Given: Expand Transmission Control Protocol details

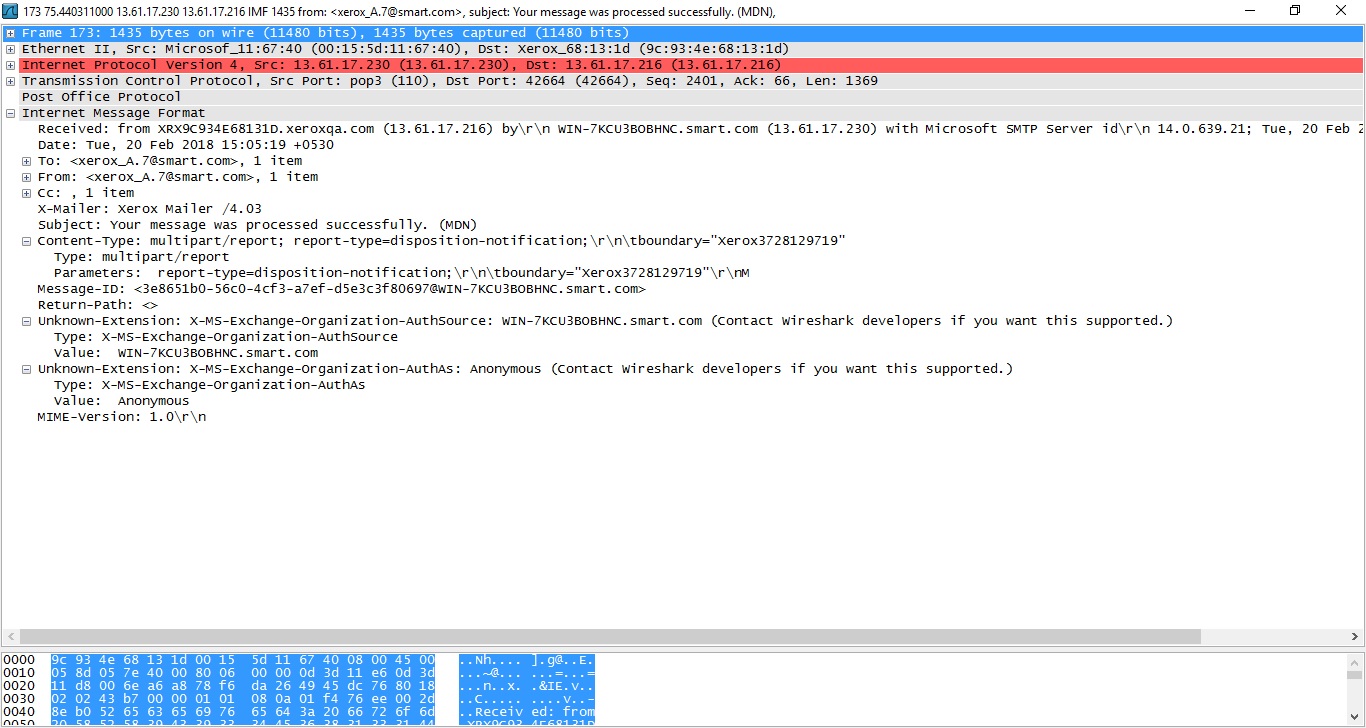Looking at the screenshot, I should point(10,81).
